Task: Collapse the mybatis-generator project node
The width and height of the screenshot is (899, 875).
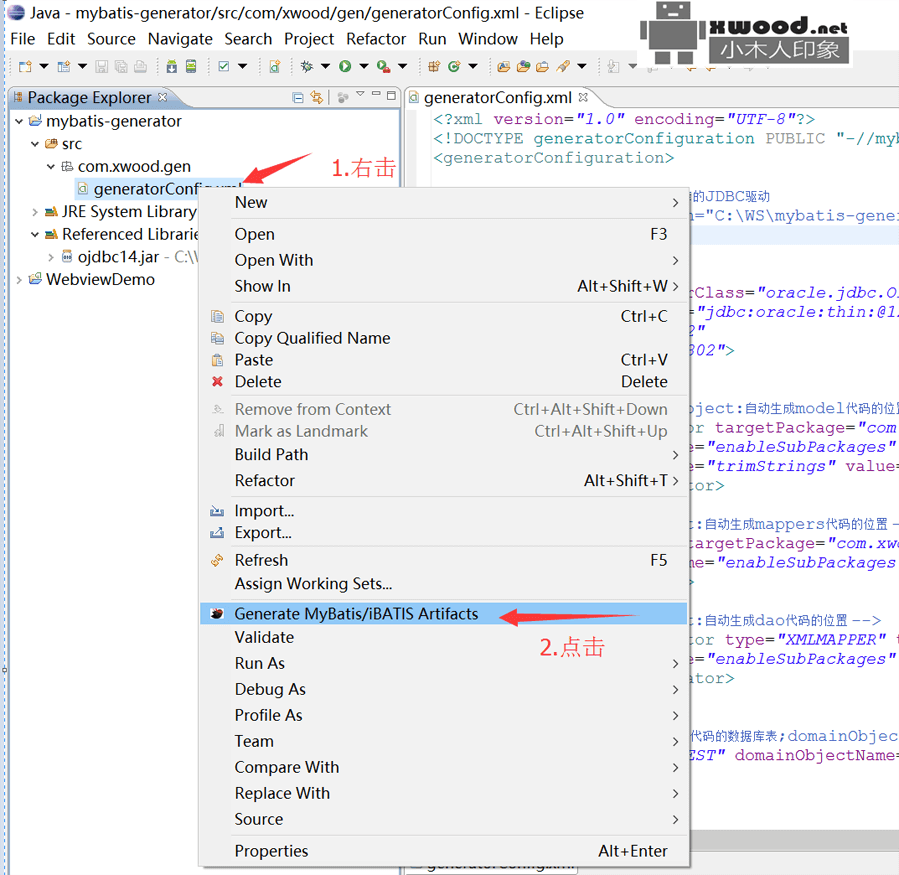Action: pos(19,121)
